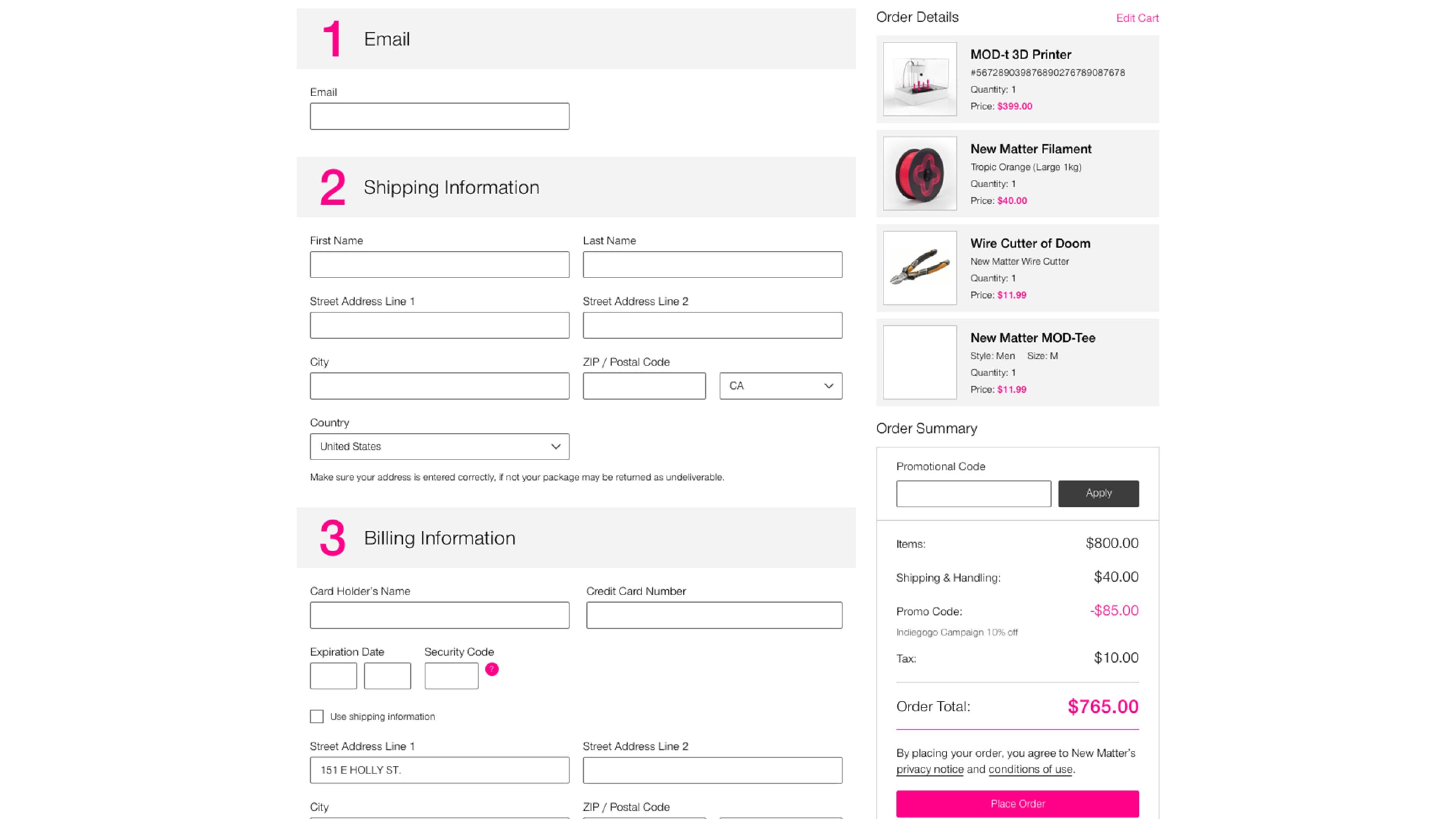Check the Use shipping information box
The height and width of the screenshot is (819, 1456).
317,717
